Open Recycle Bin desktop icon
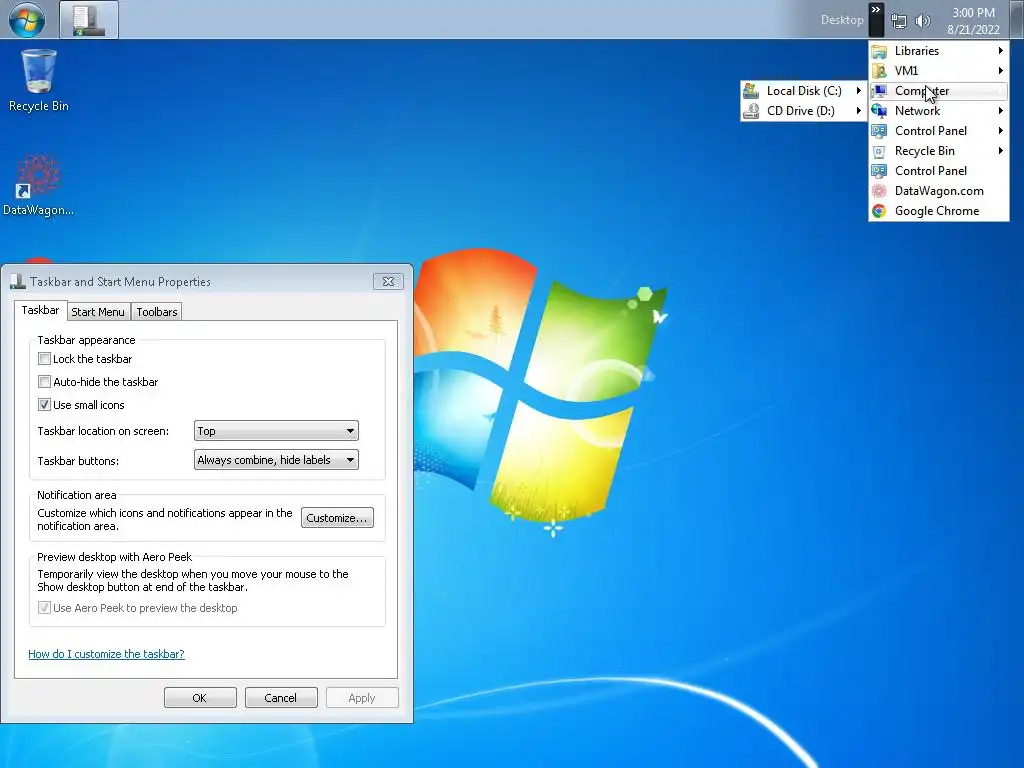The height and width of the screenshot is (768, 1024). pos(39,80)
